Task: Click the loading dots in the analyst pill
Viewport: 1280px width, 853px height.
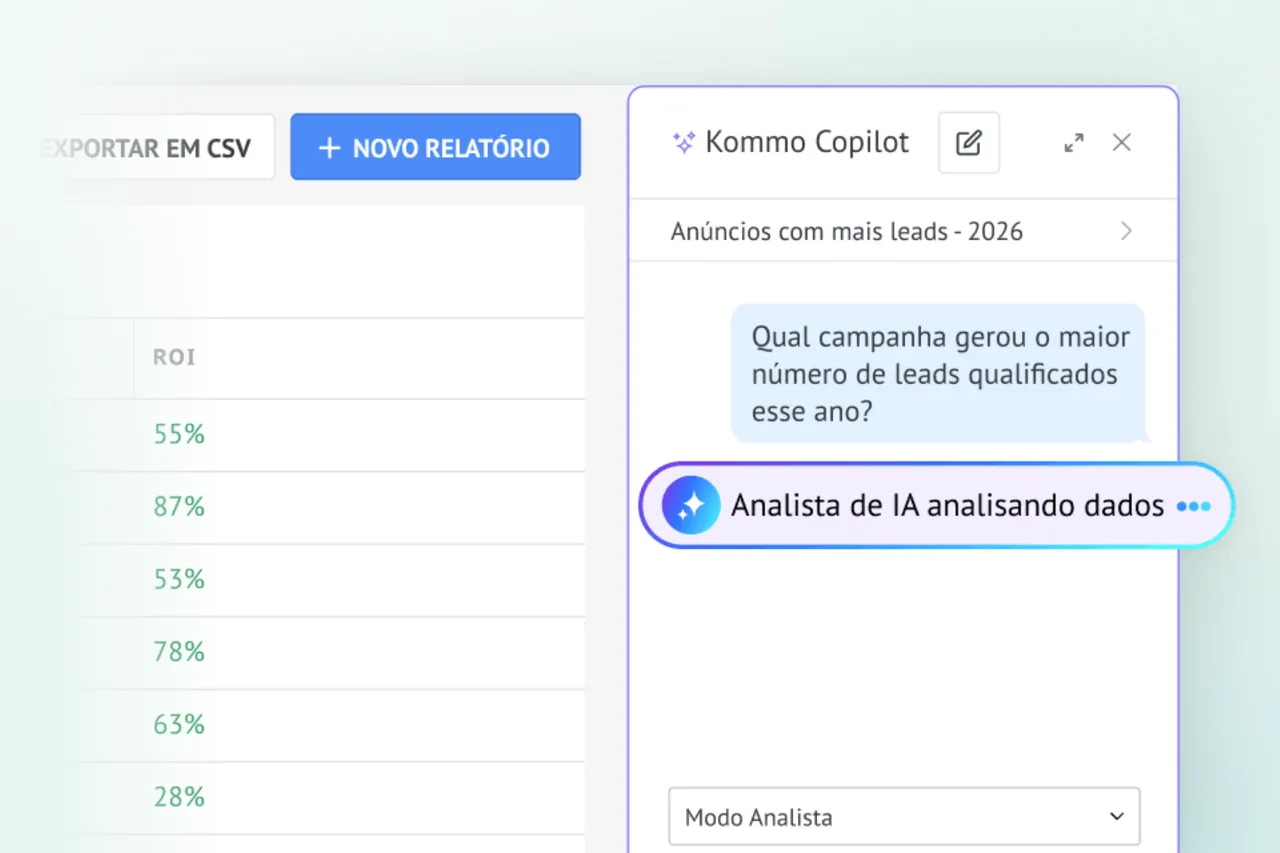Action: [x=1193, y=506]
